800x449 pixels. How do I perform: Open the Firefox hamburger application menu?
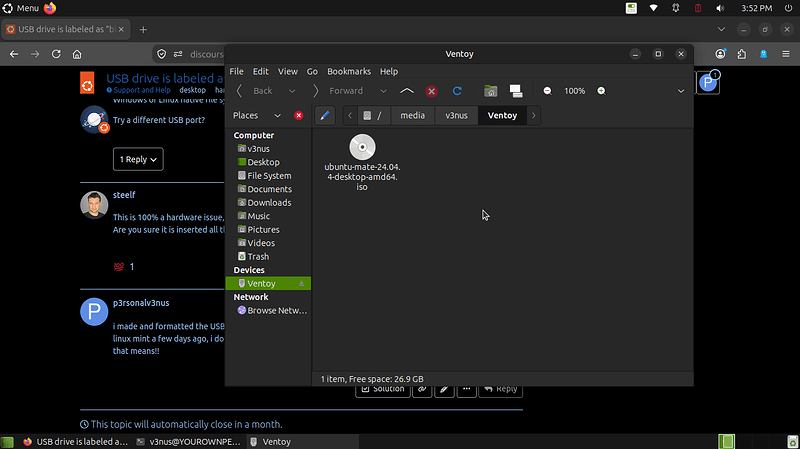click(786, 54)
